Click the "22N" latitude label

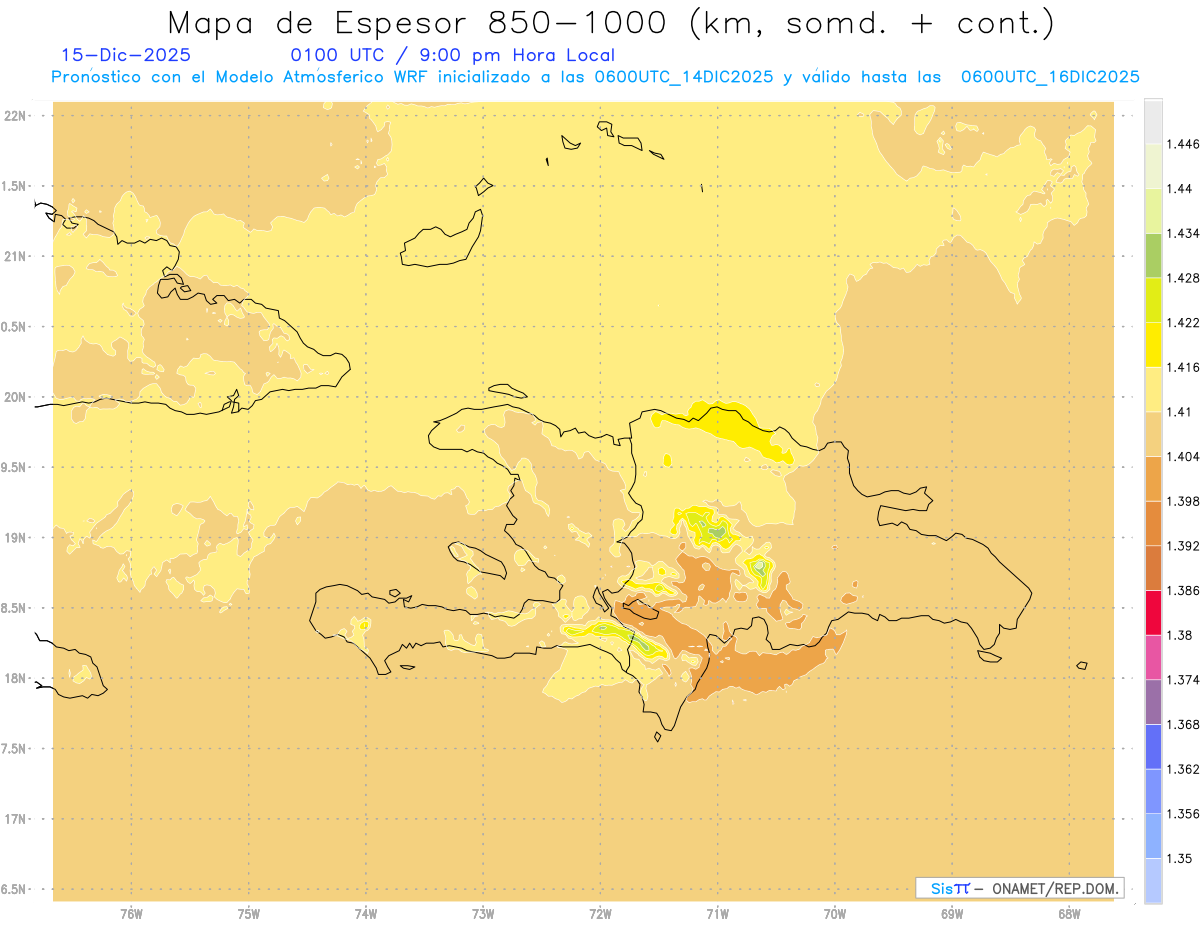(14, 116)
